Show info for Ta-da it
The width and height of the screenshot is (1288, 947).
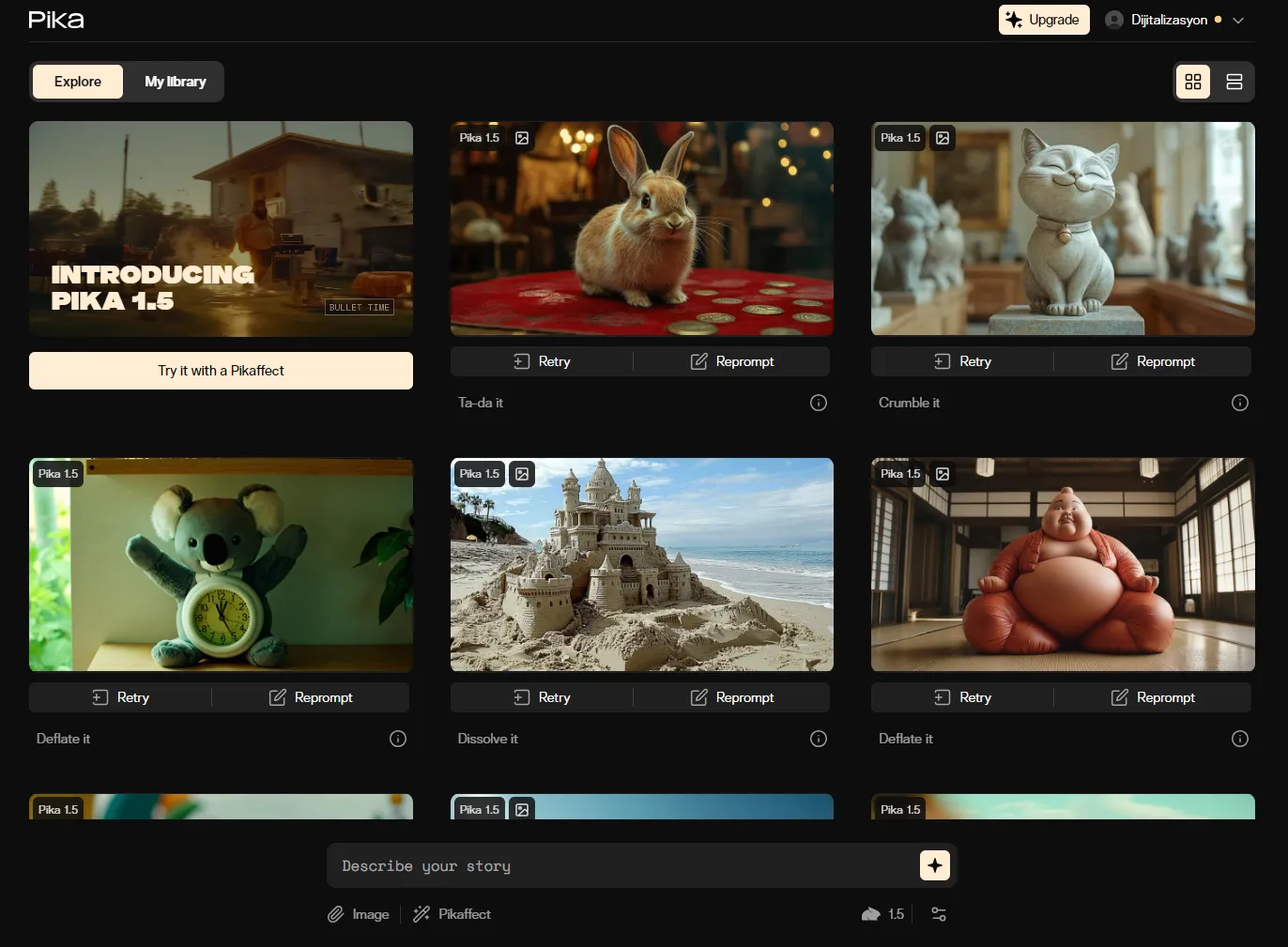[x=819, y=403]
